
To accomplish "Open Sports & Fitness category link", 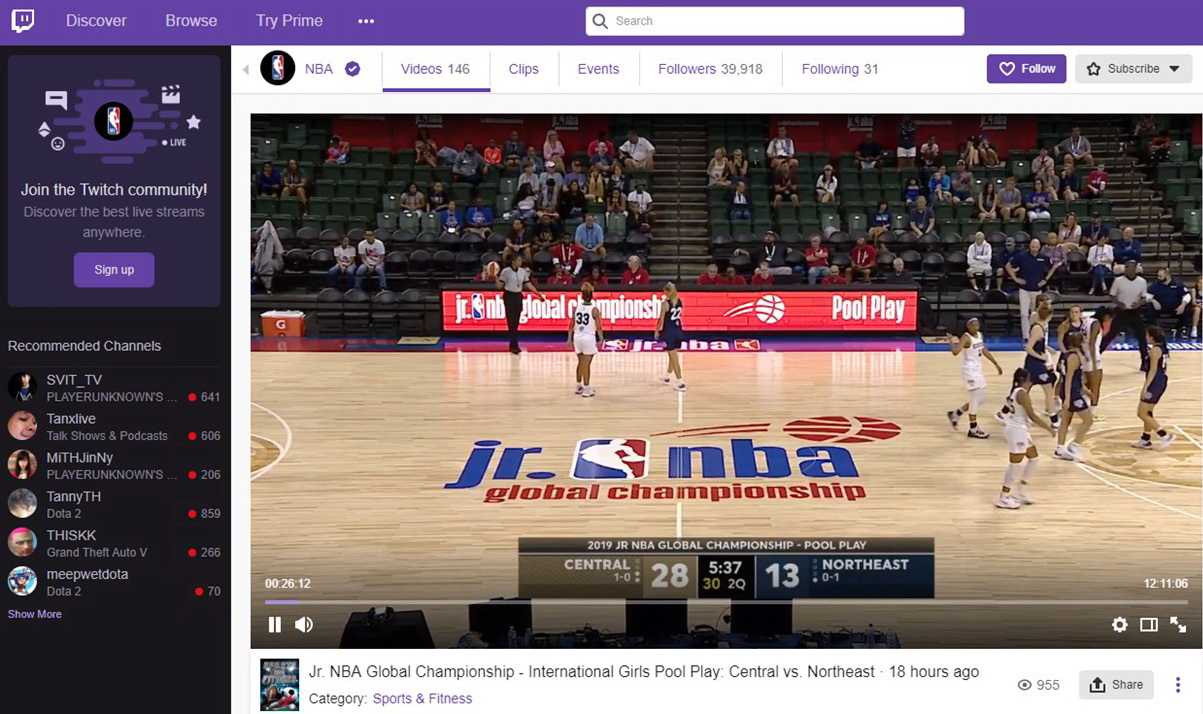I will point(422,699).
